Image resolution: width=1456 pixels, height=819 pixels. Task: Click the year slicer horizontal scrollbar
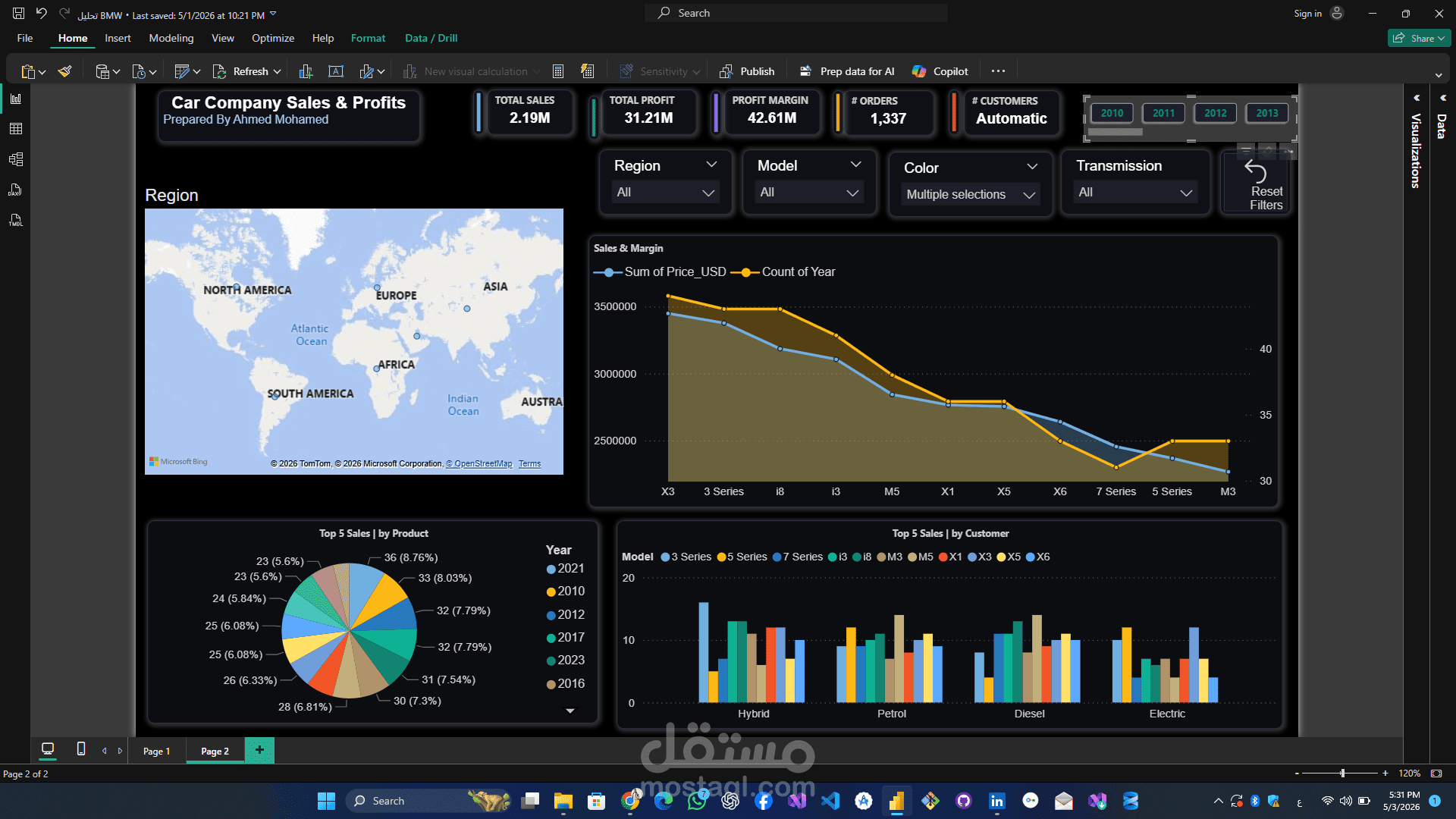[1115, 132]
